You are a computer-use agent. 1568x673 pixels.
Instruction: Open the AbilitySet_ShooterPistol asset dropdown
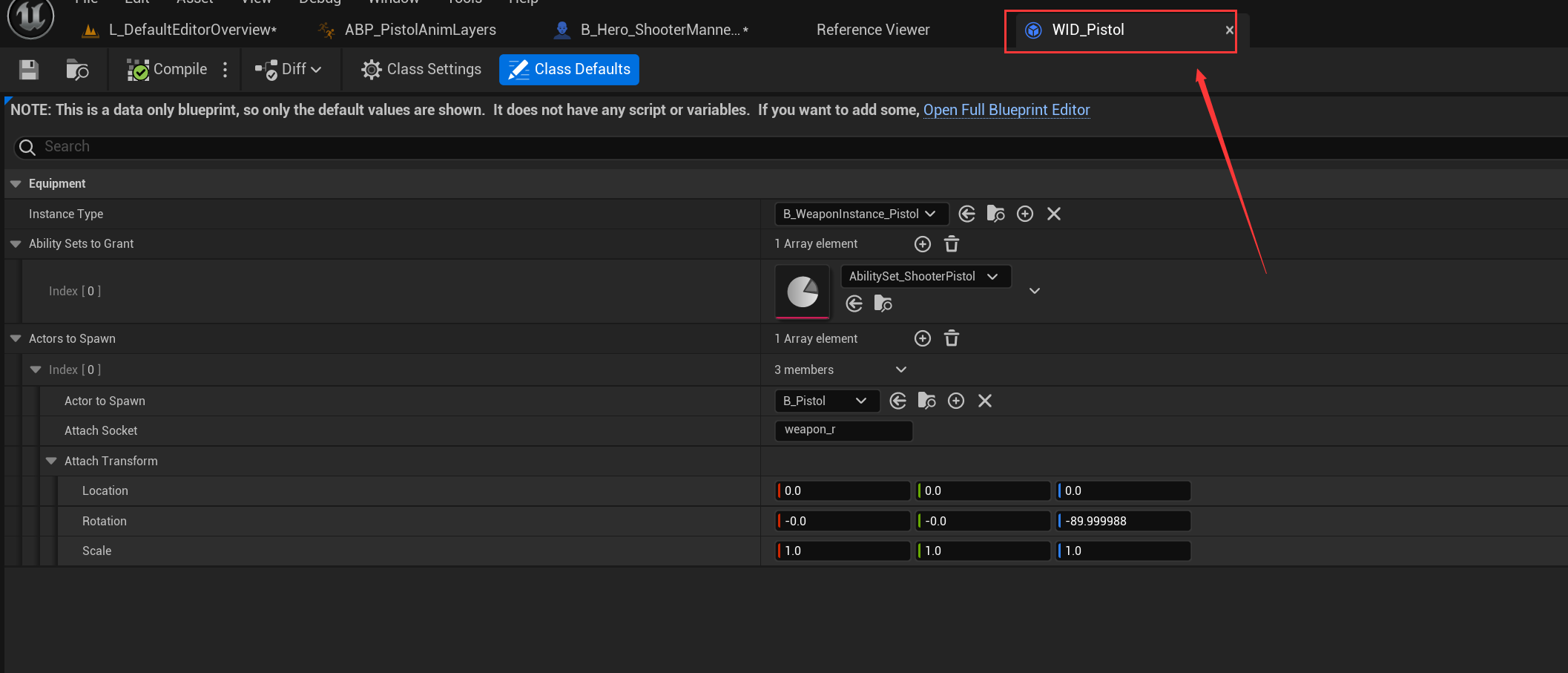[924, 277]
